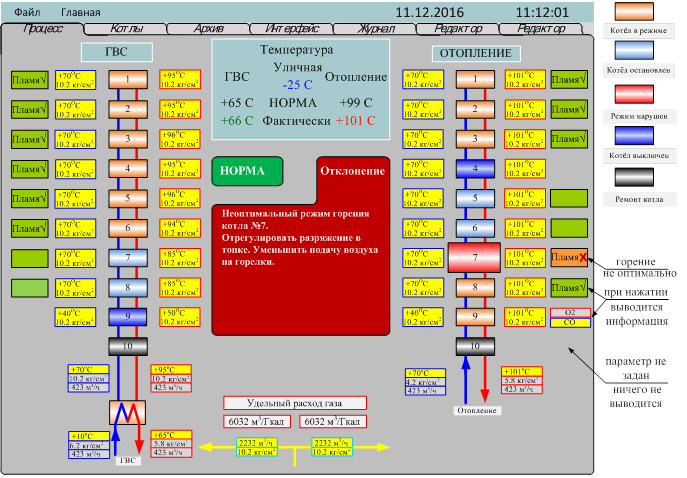Click the ГВС heat exchanger icon

click(128, 412)
